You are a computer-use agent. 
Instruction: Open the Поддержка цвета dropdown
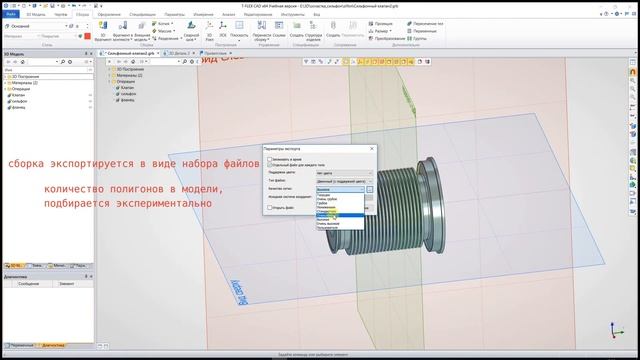[x=344, y=173]
